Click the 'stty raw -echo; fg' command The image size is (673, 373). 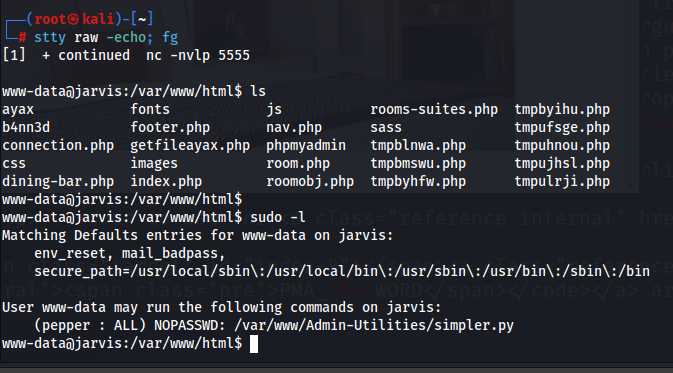(106, 38)
